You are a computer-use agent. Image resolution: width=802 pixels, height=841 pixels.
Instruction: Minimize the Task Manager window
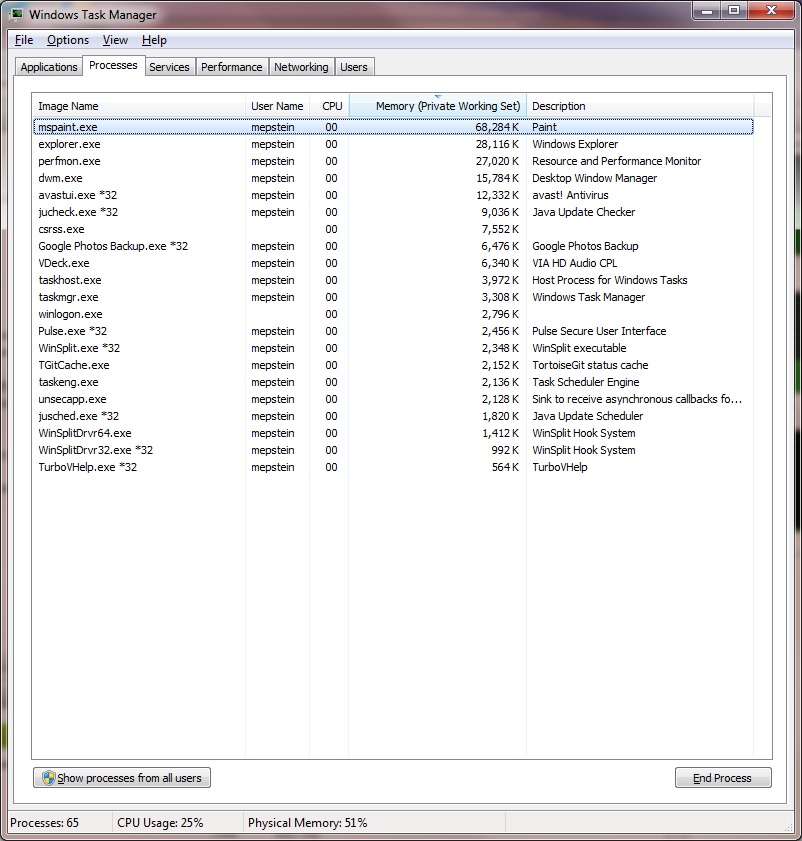point(707,11)
